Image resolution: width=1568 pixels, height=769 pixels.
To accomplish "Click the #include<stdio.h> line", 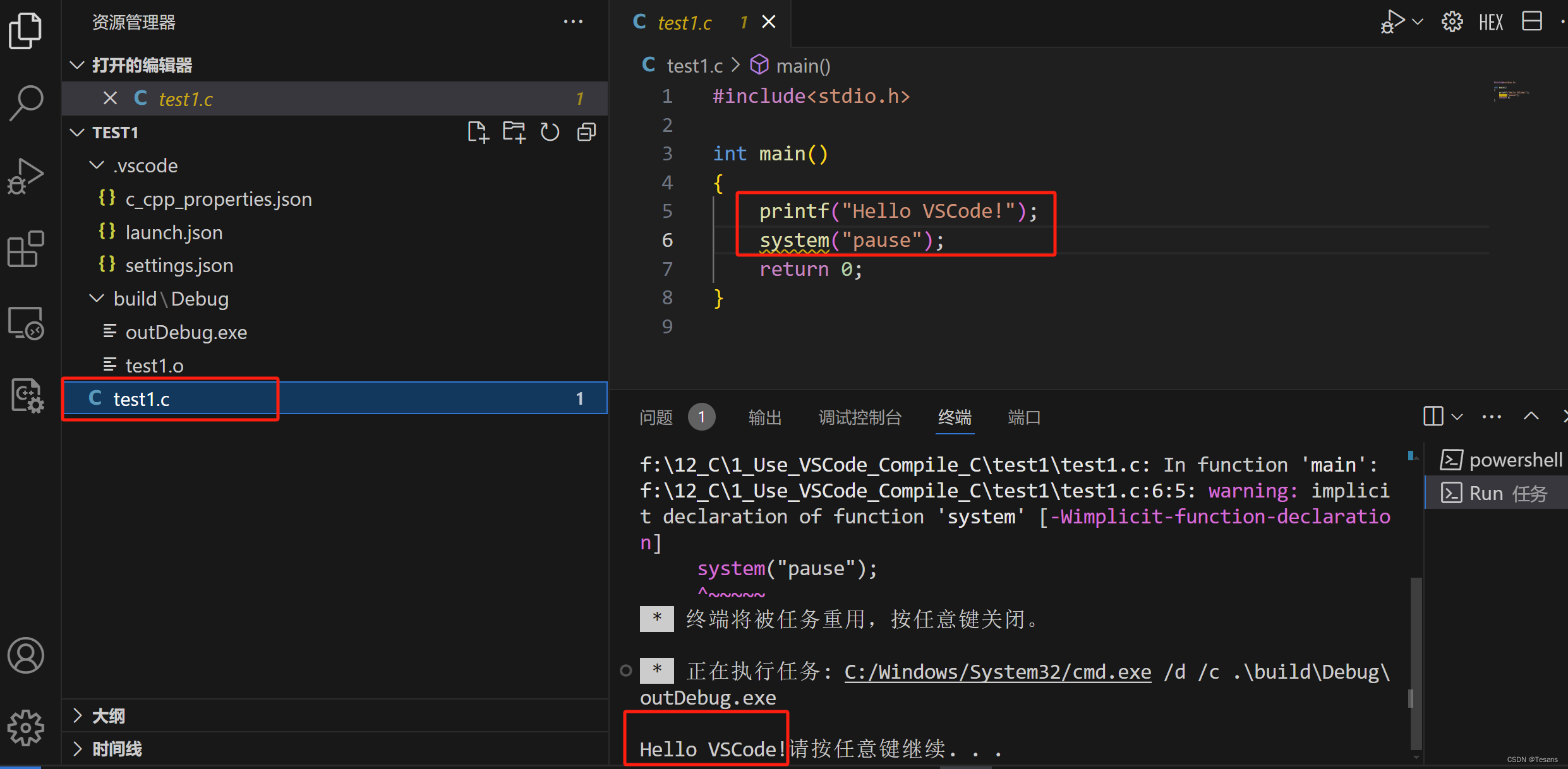I will coord(811,96).
